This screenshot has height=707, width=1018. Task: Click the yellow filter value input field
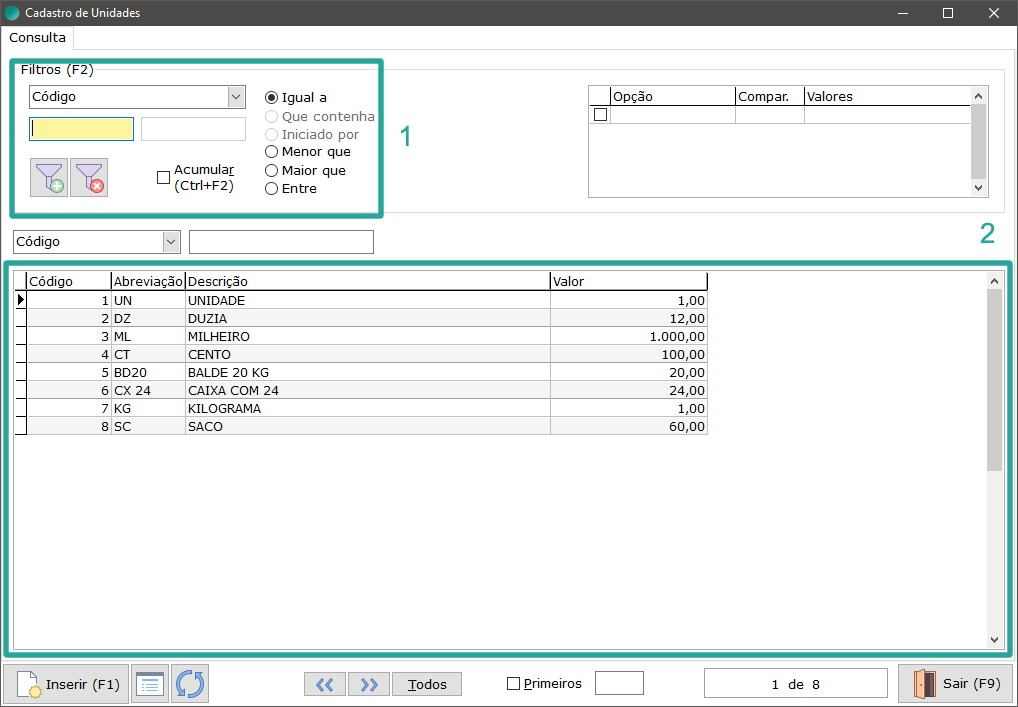point(82,129)
